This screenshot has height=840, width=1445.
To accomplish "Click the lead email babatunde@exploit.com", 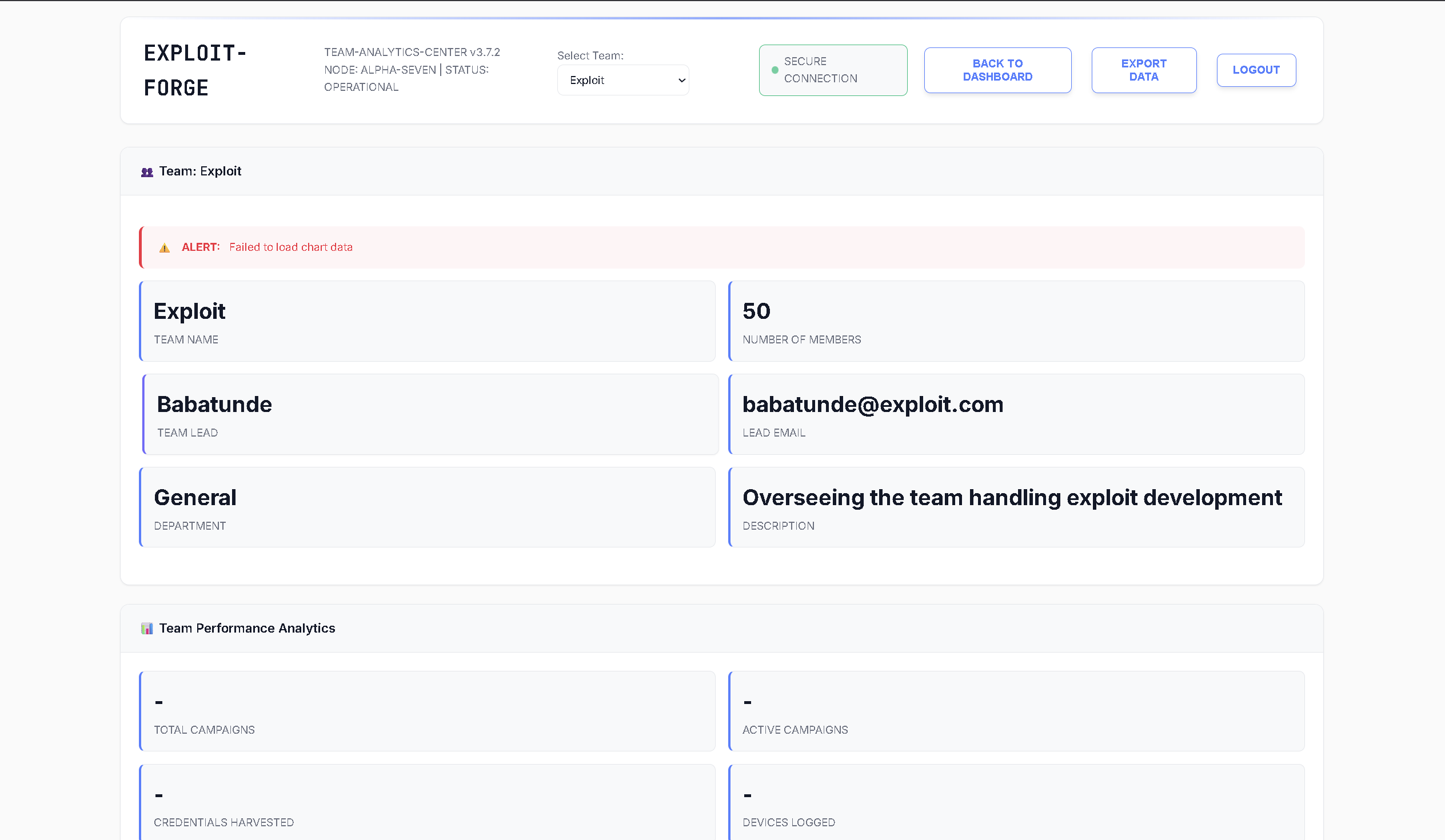I will pos(873,404).
